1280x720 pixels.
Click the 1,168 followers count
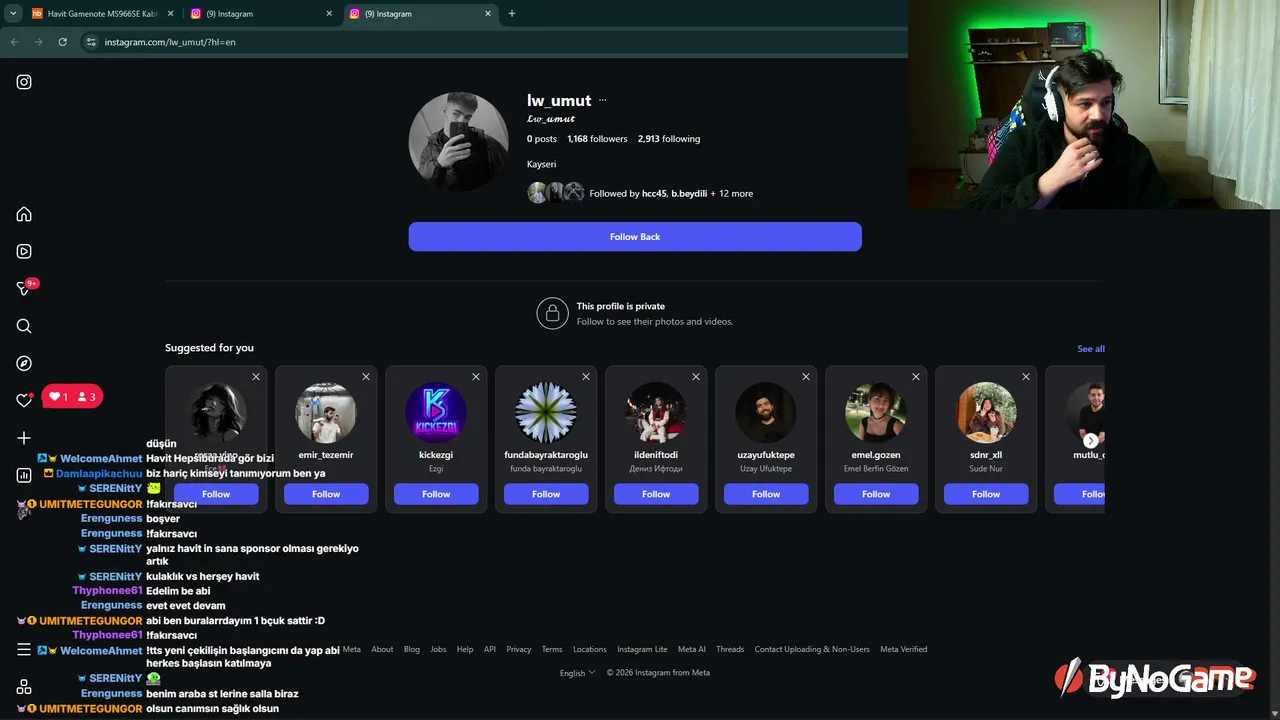[597, 139]
